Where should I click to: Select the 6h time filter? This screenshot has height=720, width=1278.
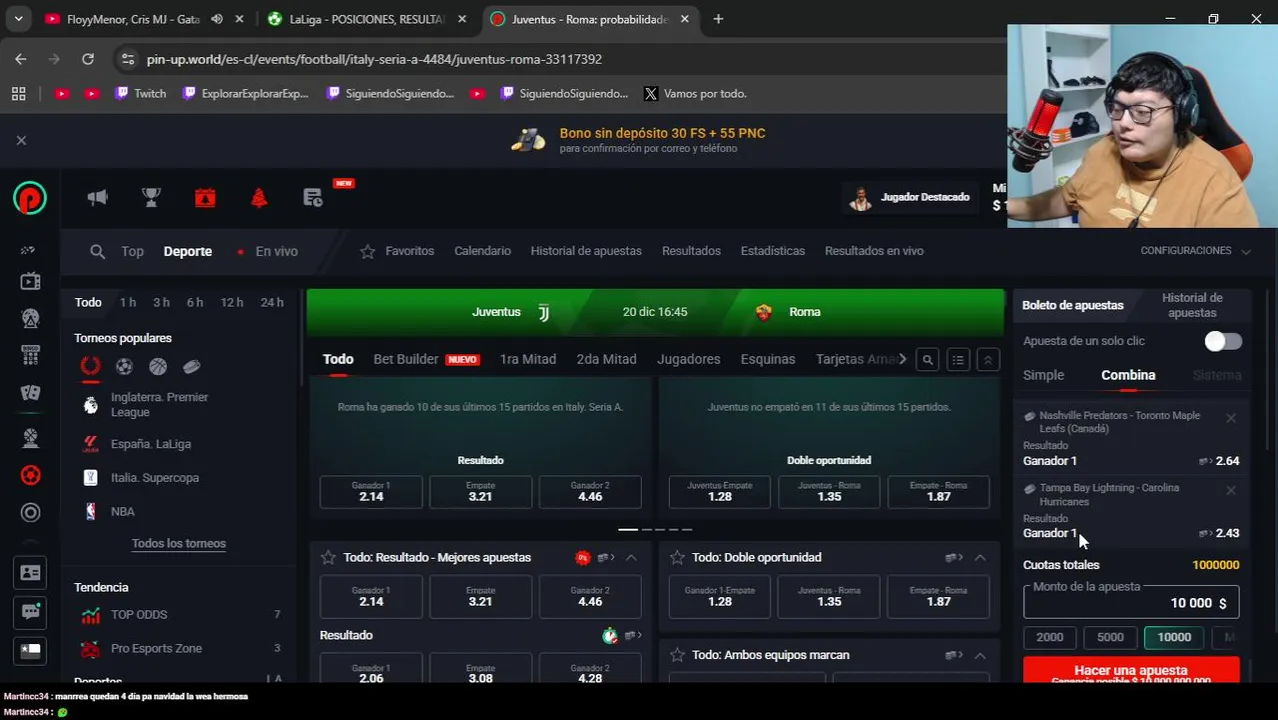pyautogui.click(x=195, y=302)
